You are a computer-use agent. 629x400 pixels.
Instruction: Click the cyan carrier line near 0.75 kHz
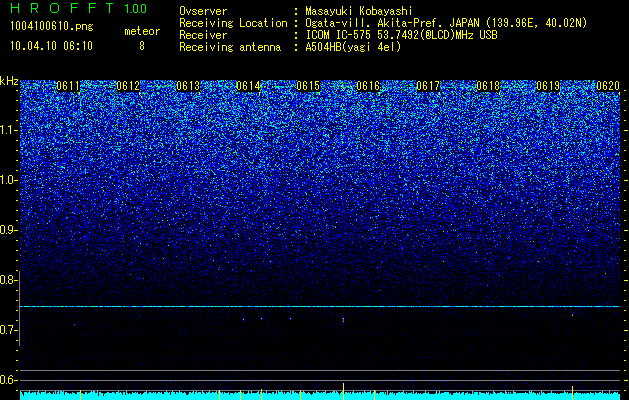(x=320, y=306)
